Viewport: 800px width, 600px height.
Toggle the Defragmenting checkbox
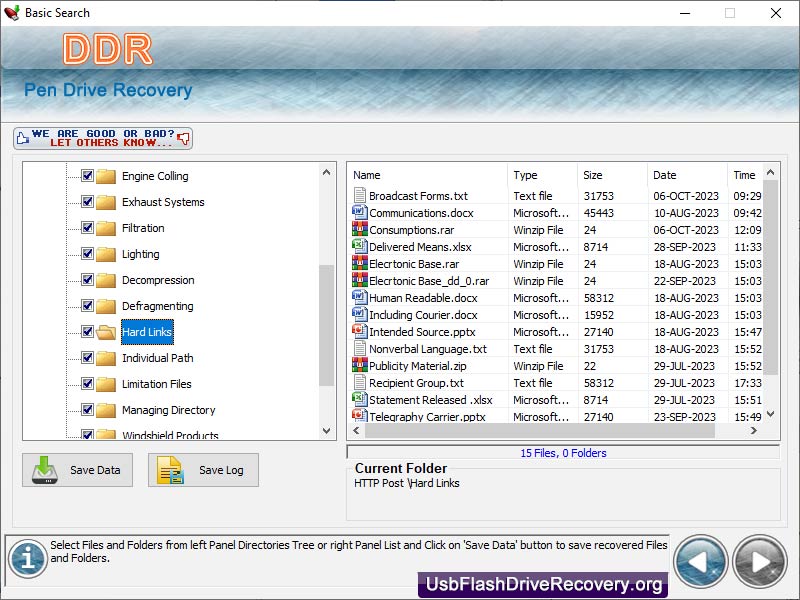[87, 306]
